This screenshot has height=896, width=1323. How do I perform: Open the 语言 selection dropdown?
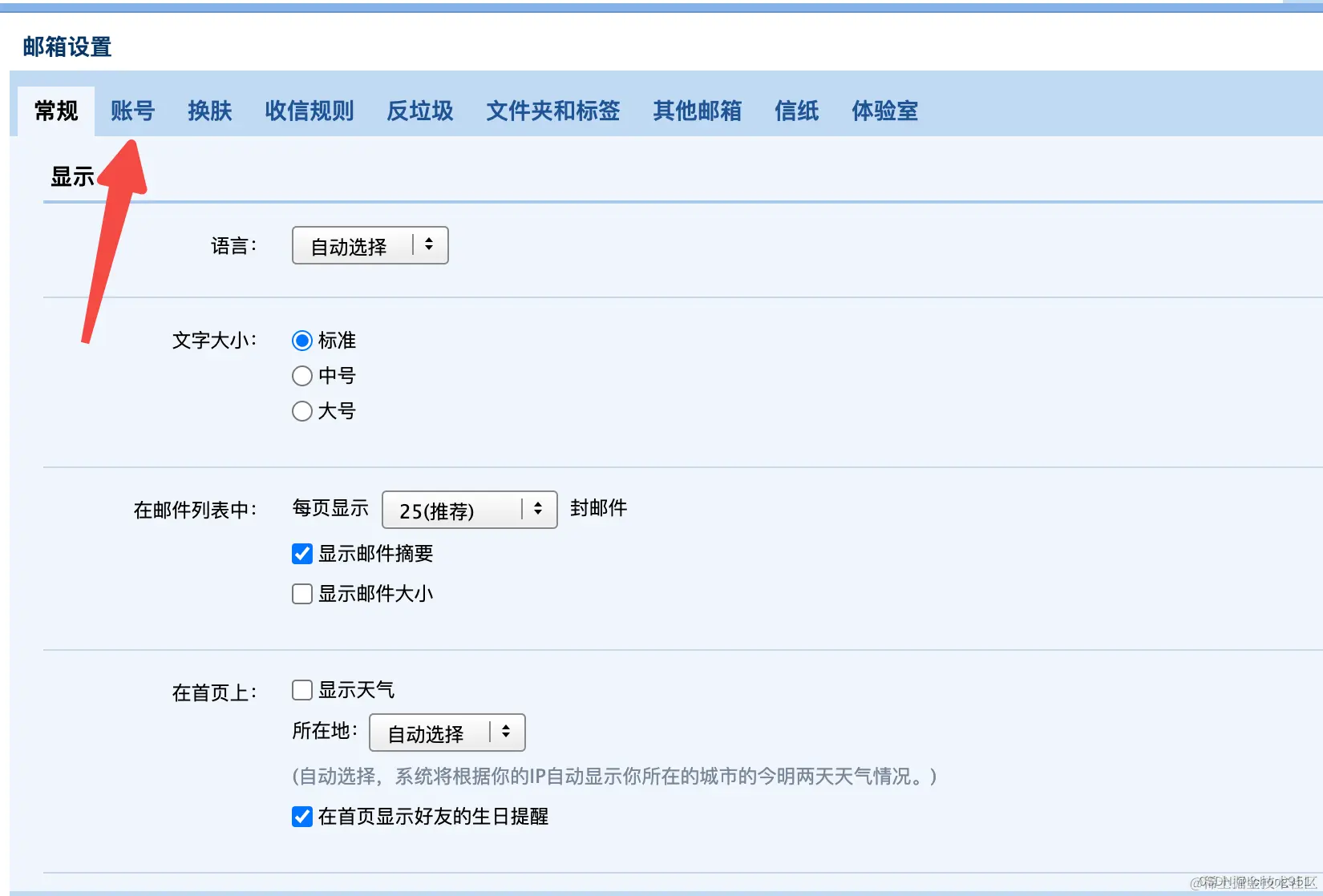point(369,245)
